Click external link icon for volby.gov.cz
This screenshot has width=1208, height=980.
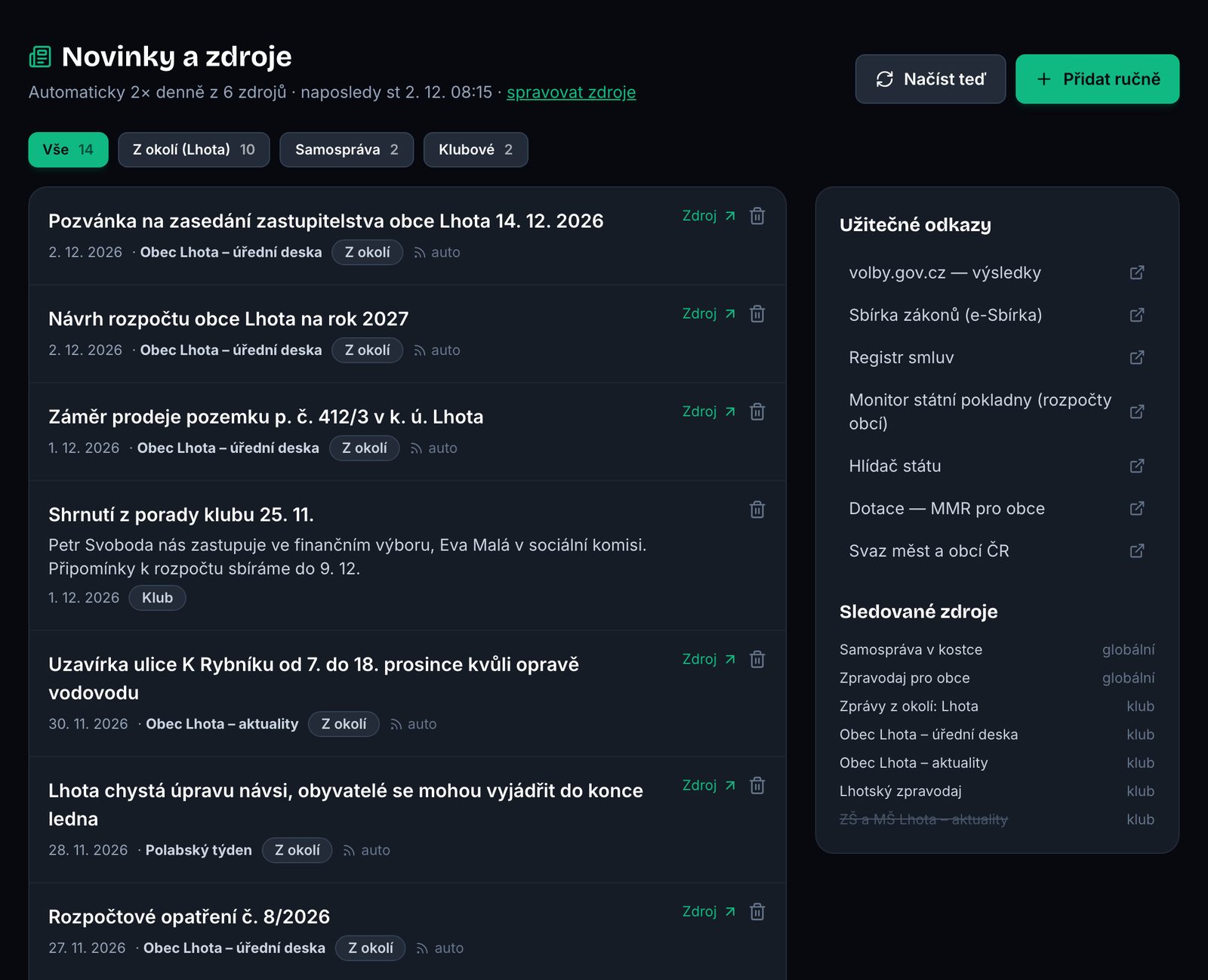click(1137, 273)
